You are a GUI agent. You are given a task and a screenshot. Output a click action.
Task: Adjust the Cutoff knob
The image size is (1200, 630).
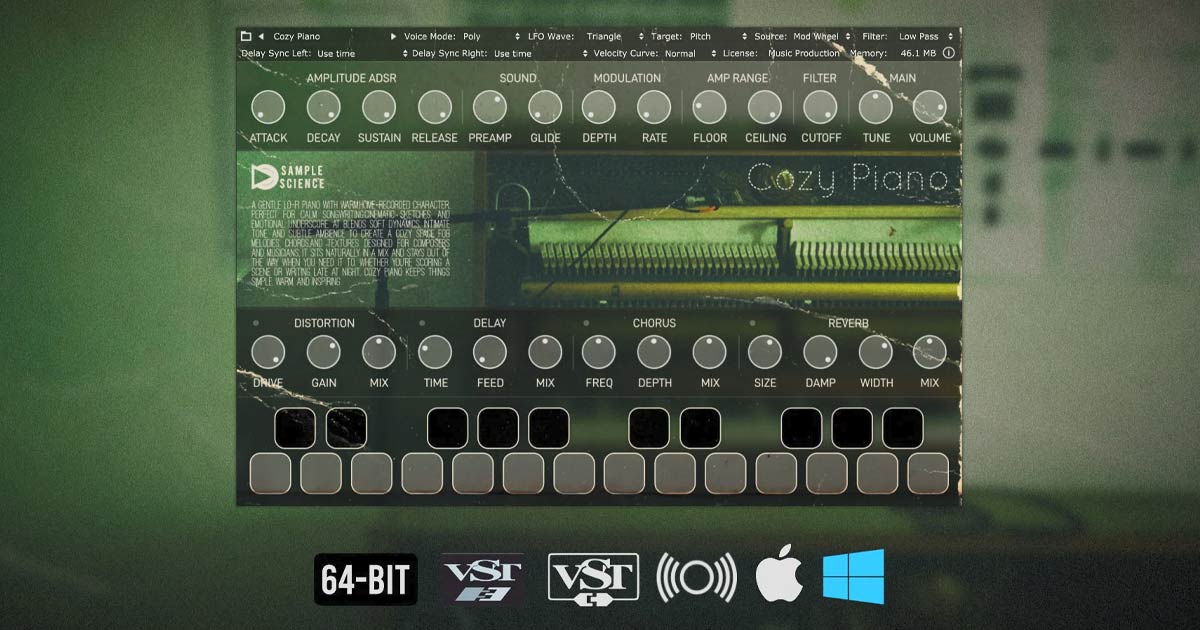click(x=821, y=106)
